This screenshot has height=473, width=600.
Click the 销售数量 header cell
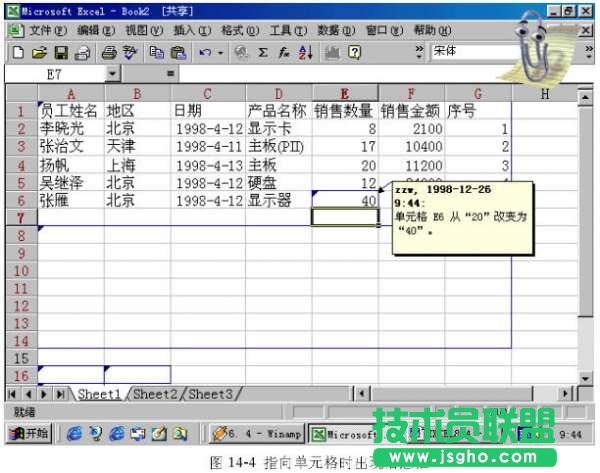point(345,111)
